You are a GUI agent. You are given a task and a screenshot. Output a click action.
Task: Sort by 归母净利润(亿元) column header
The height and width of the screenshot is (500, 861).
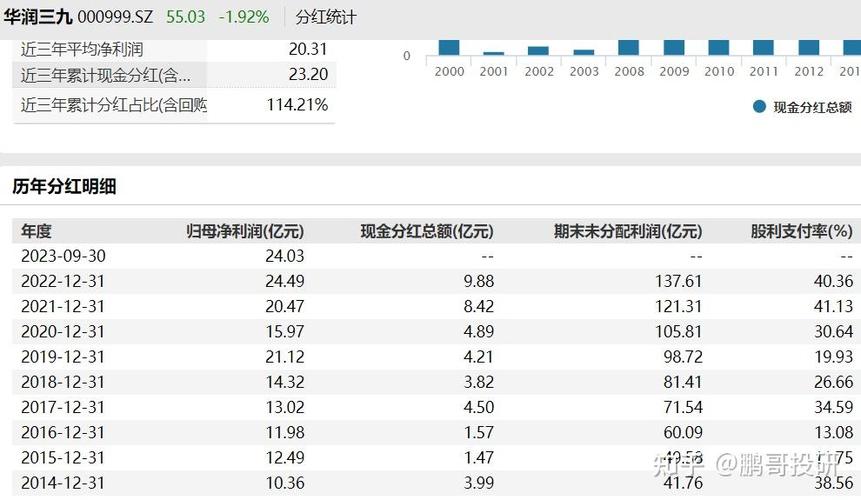tap(245, 231)
